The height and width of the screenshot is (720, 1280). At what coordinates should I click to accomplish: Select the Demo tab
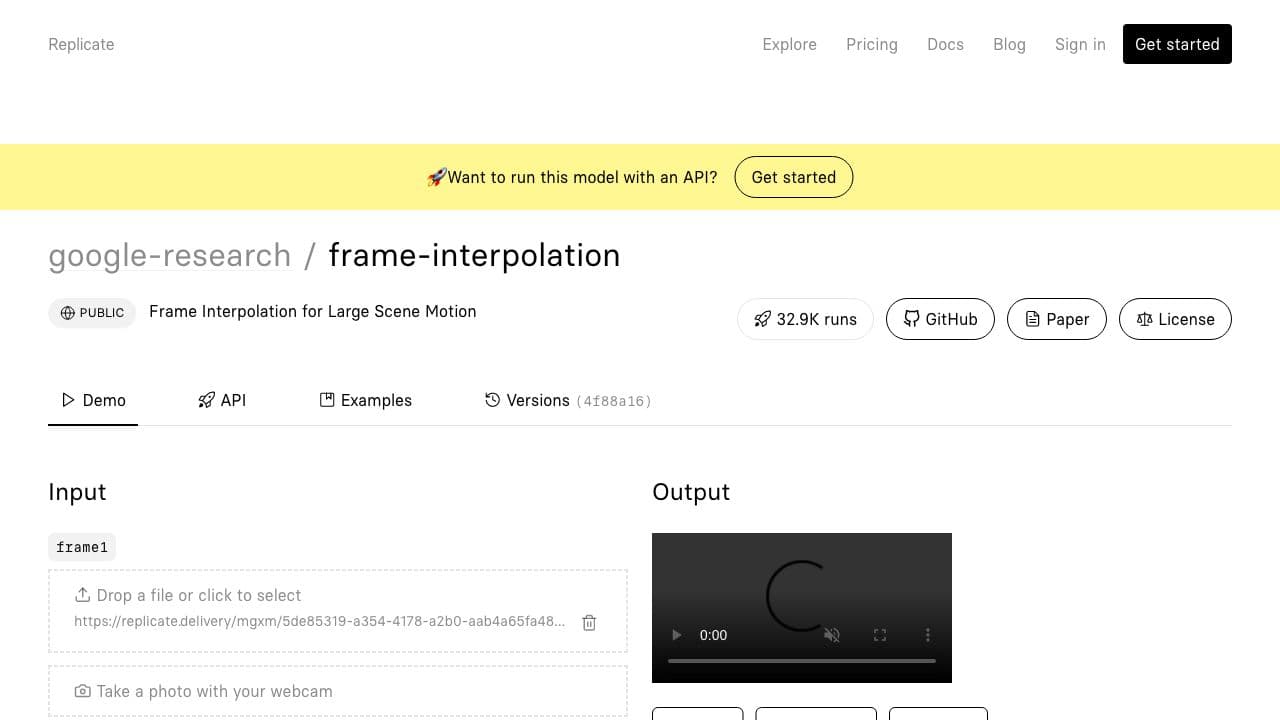click(93, 400)
